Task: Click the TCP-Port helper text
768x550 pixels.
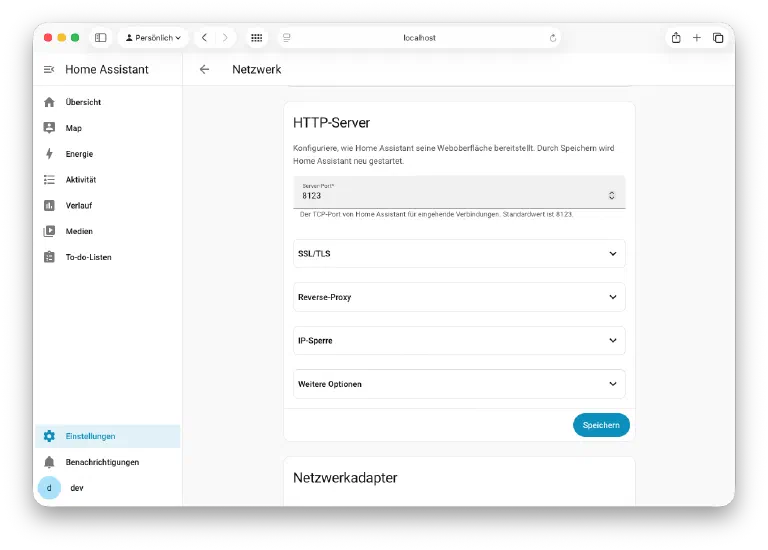Action: point(436,215)
